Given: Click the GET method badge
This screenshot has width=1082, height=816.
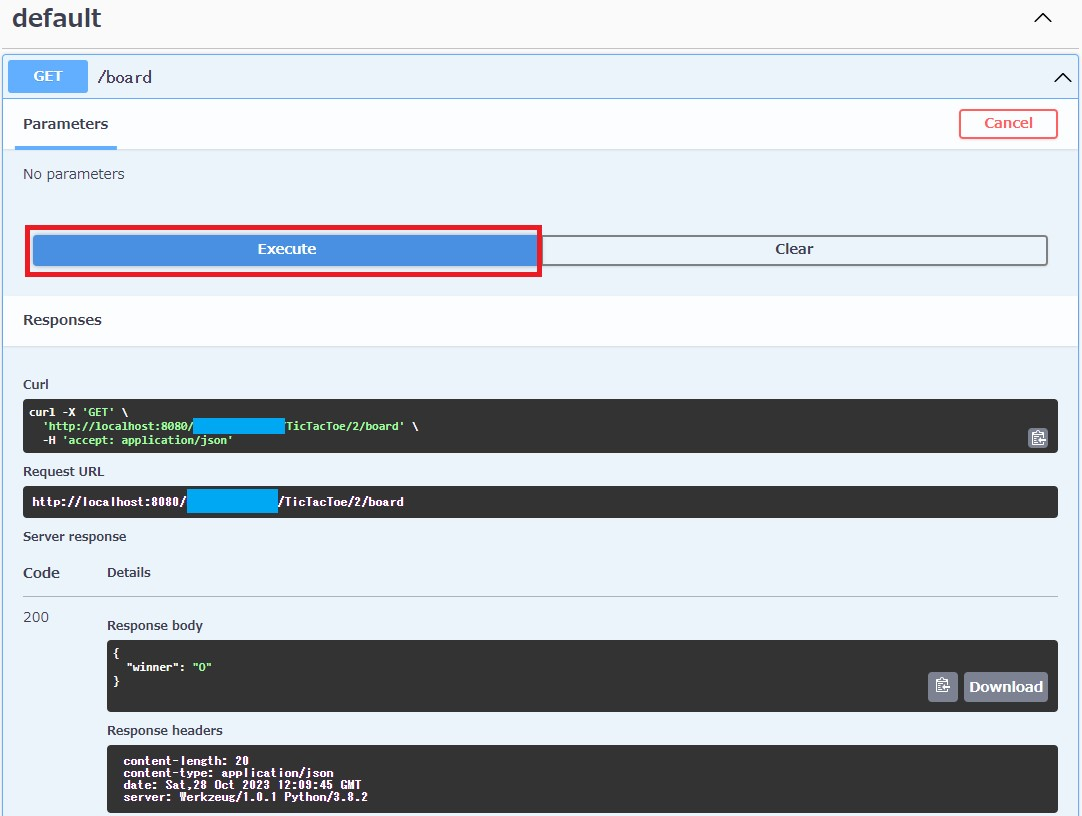Looking at the screenshot, I should (48, 76).
